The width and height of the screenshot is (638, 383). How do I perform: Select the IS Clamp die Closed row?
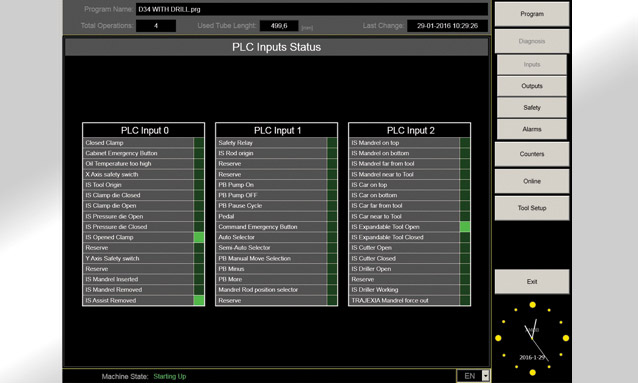[143, 195]
